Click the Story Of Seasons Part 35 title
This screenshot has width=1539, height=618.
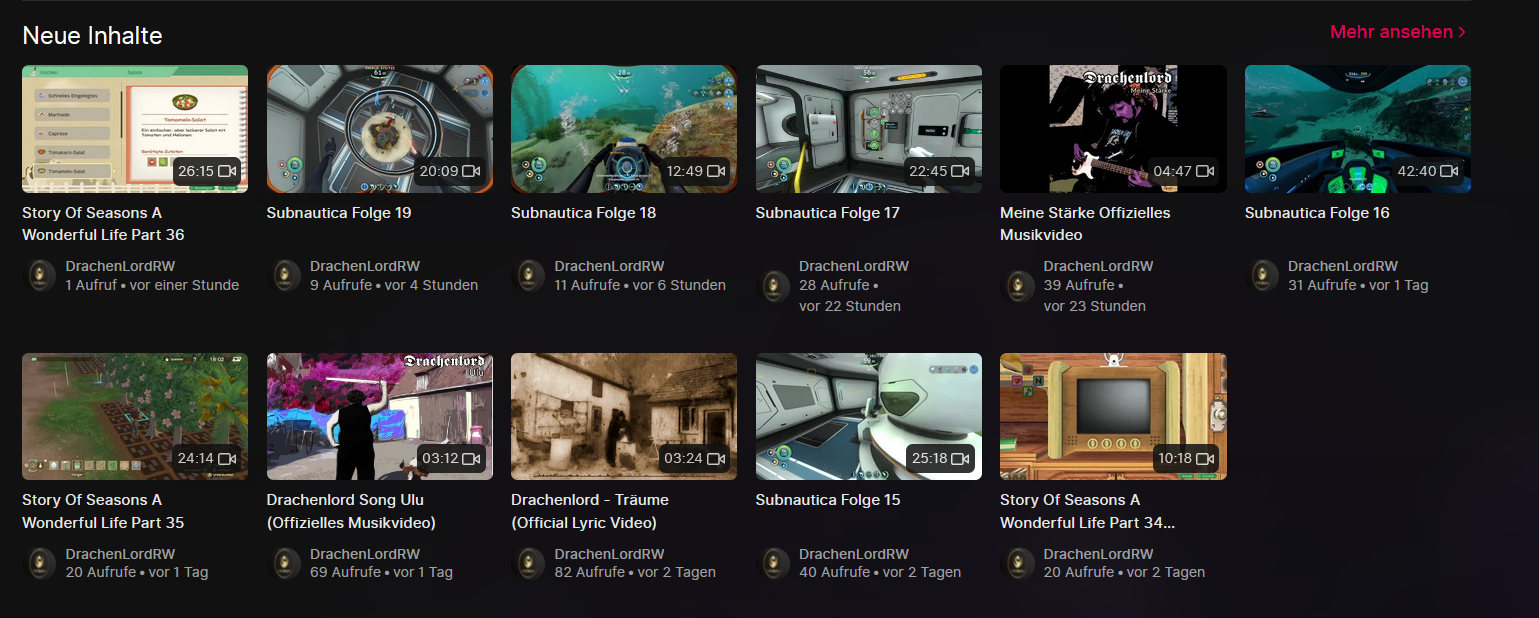(x=103, y=511)
